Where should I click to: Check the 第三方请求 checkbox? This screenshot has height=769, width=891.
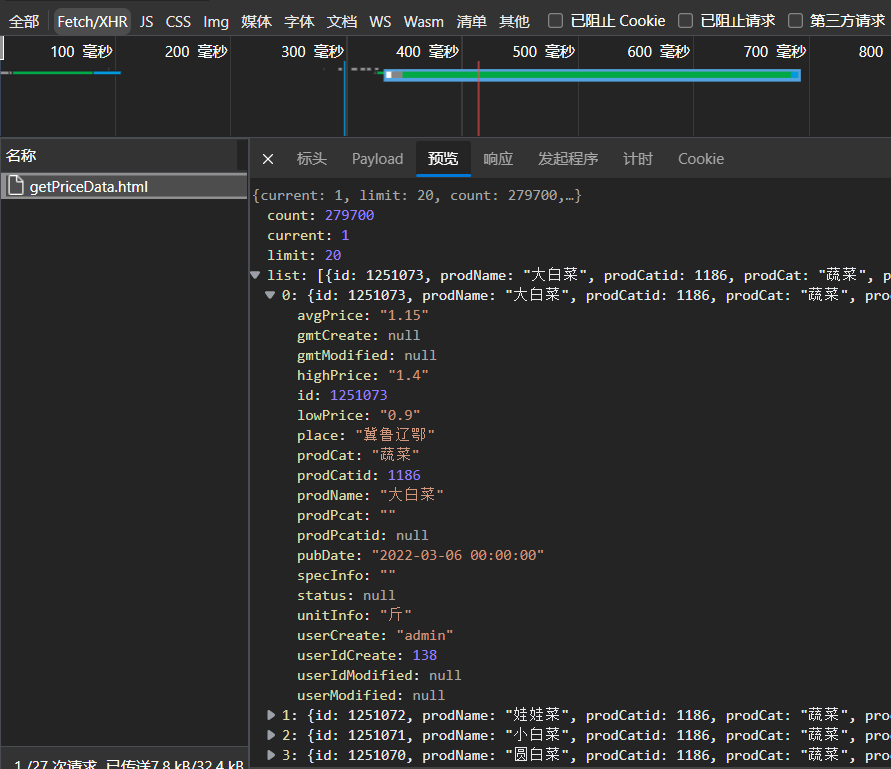click(x=795, y=21)
